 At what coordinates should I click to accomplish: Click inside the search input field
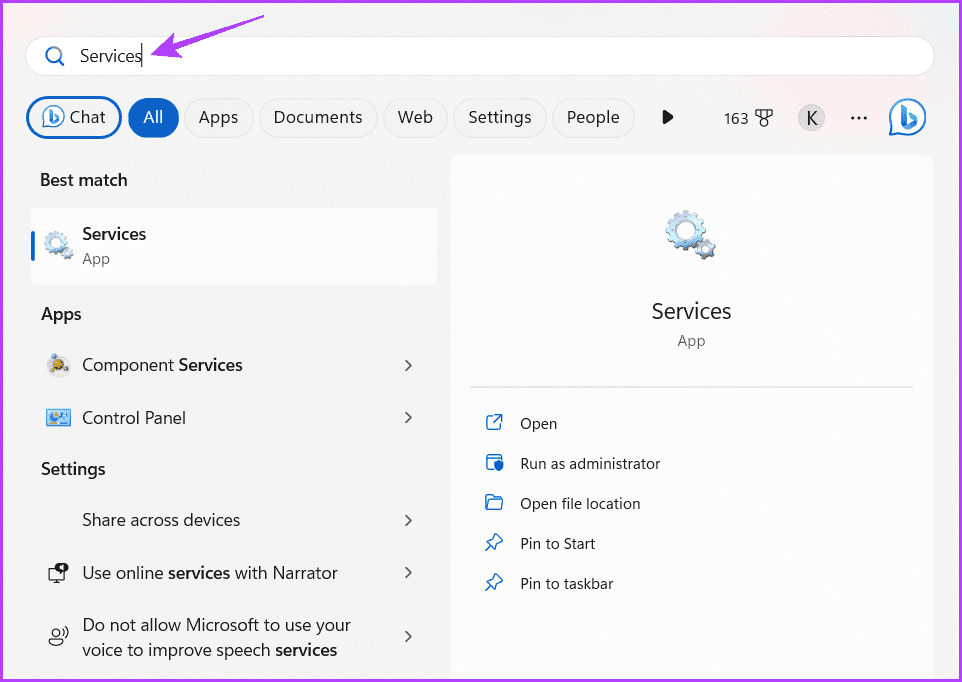[300, 56]
